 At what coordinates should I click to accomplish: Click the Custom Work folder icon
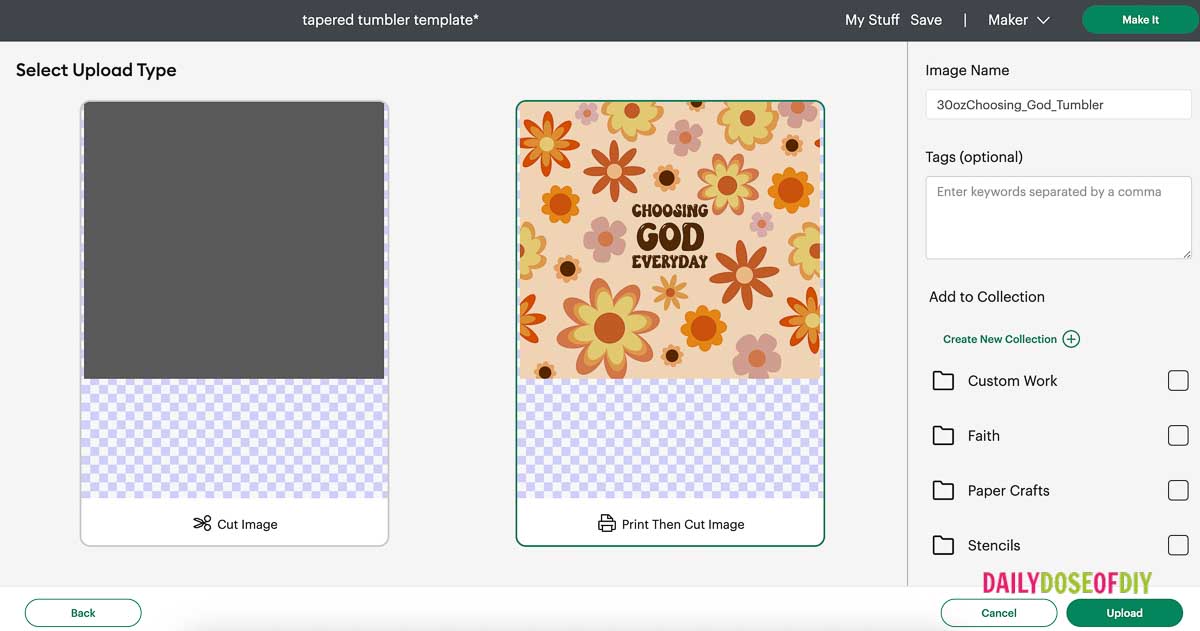coord(943,381)
